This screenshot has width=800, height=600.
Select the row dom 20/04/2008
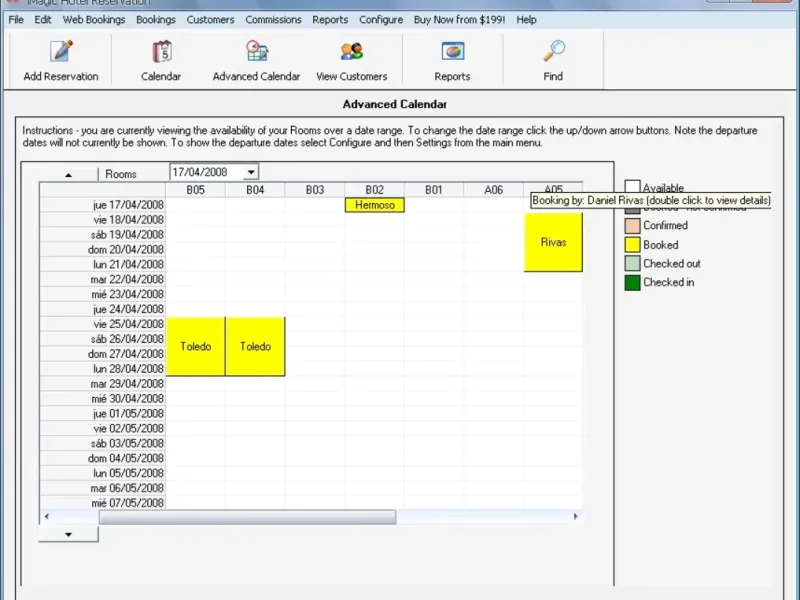click(x=103, y=249)
